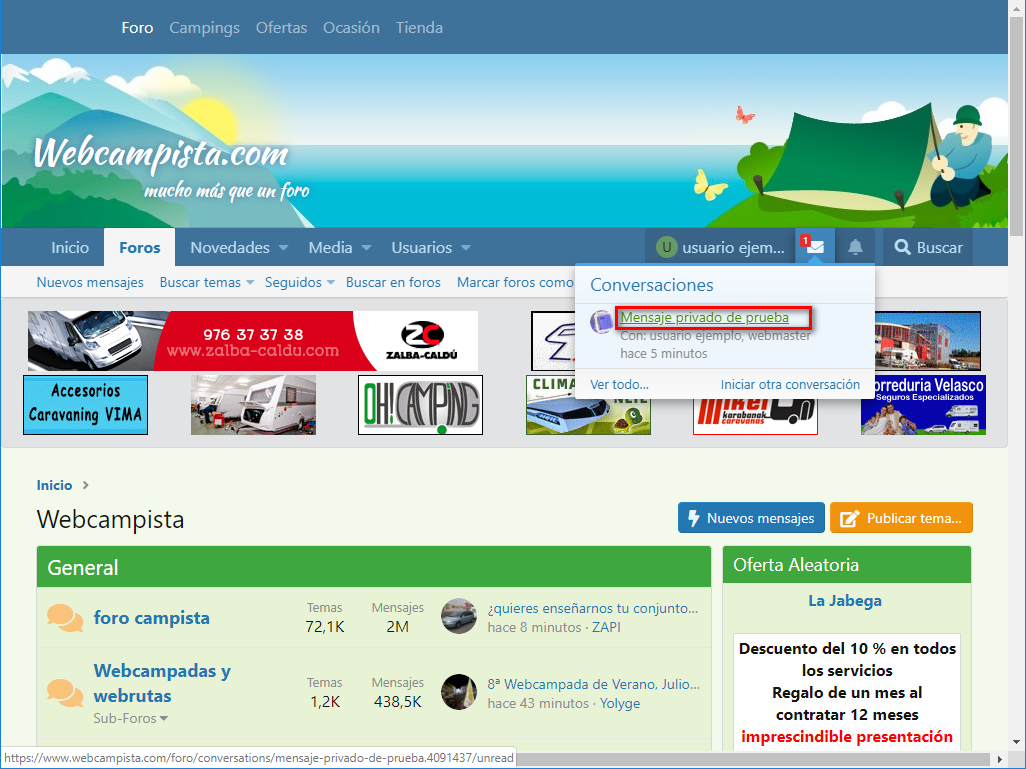Click the Zalba-Caldú banner ad
The image size is (1026, 769).
(253, 341)
